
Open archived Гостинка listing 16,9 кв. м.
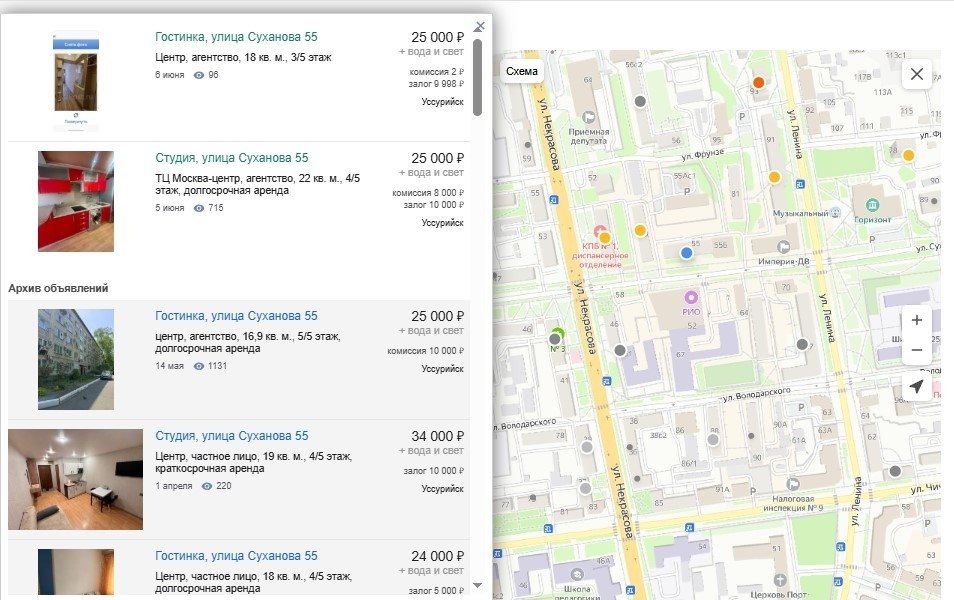(236, 316)
